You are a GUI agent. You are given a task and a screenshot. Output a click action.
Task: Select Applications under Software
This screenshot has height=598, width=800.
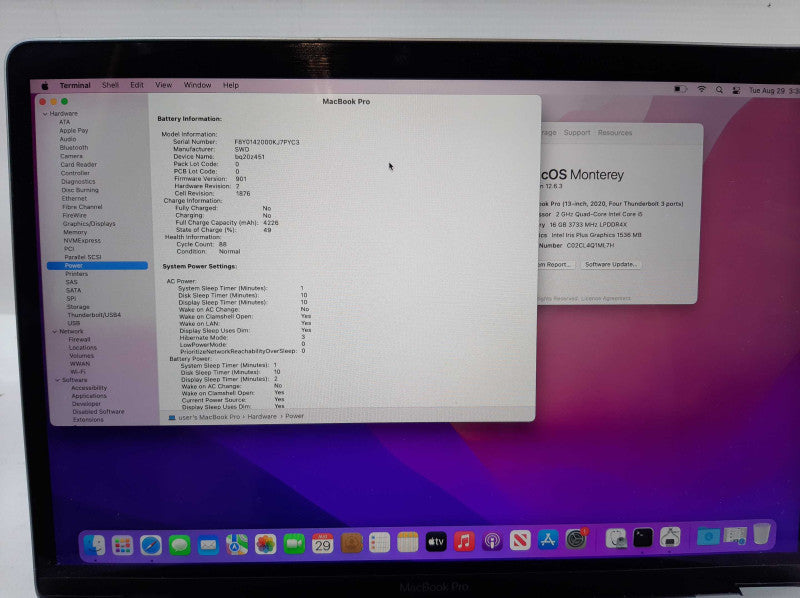tap(89, 396)
